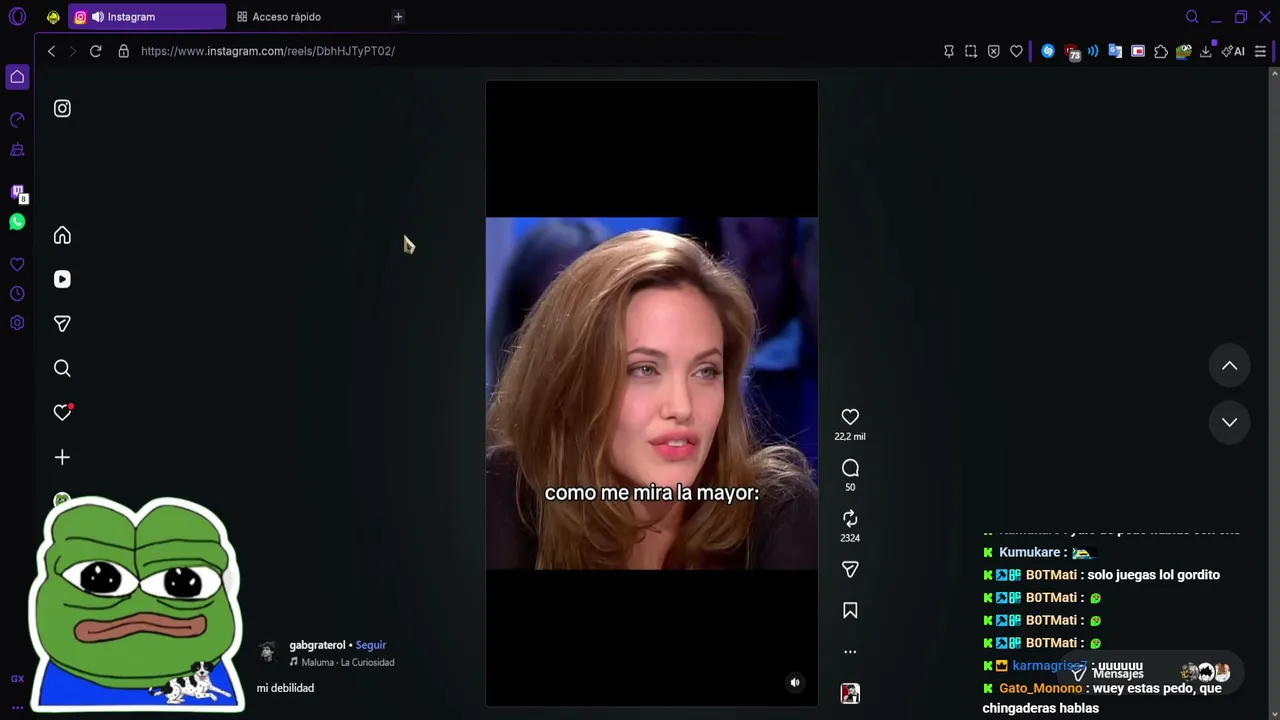
Task: Click the reel caption 'mi debilidad'
Action: pos(285,688)
